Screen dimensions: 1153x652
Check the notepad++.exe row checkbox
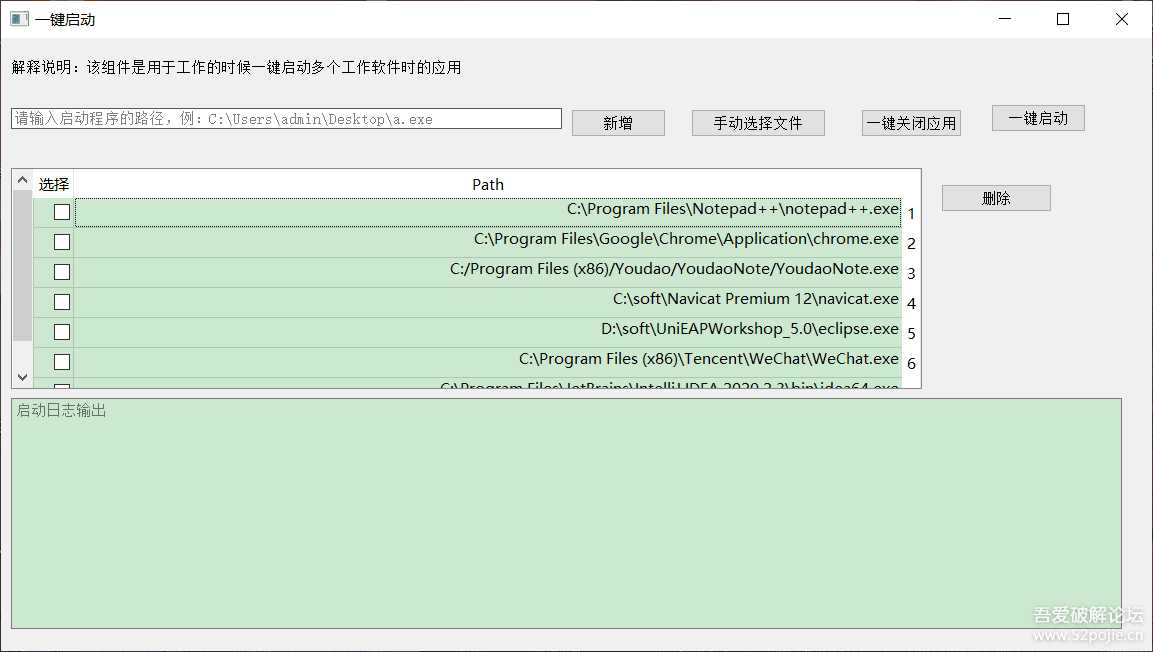(x=62, y=212)
